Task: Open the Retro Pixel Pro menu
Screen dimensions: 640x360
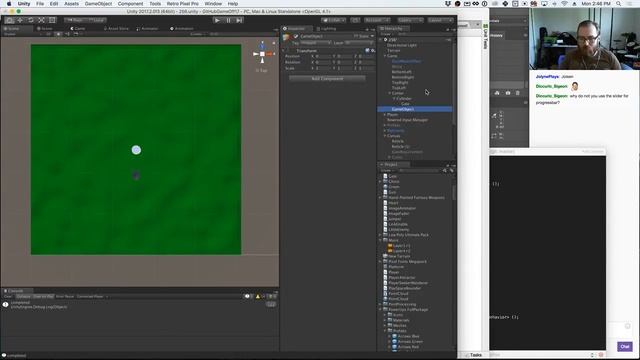Action: coord(182,4)
